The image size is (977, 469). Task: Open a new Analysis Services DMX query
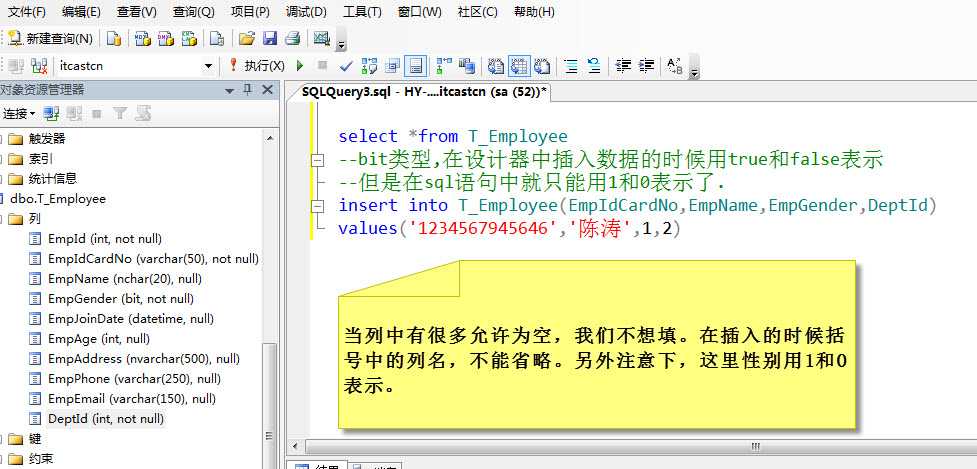coord(166,39)
